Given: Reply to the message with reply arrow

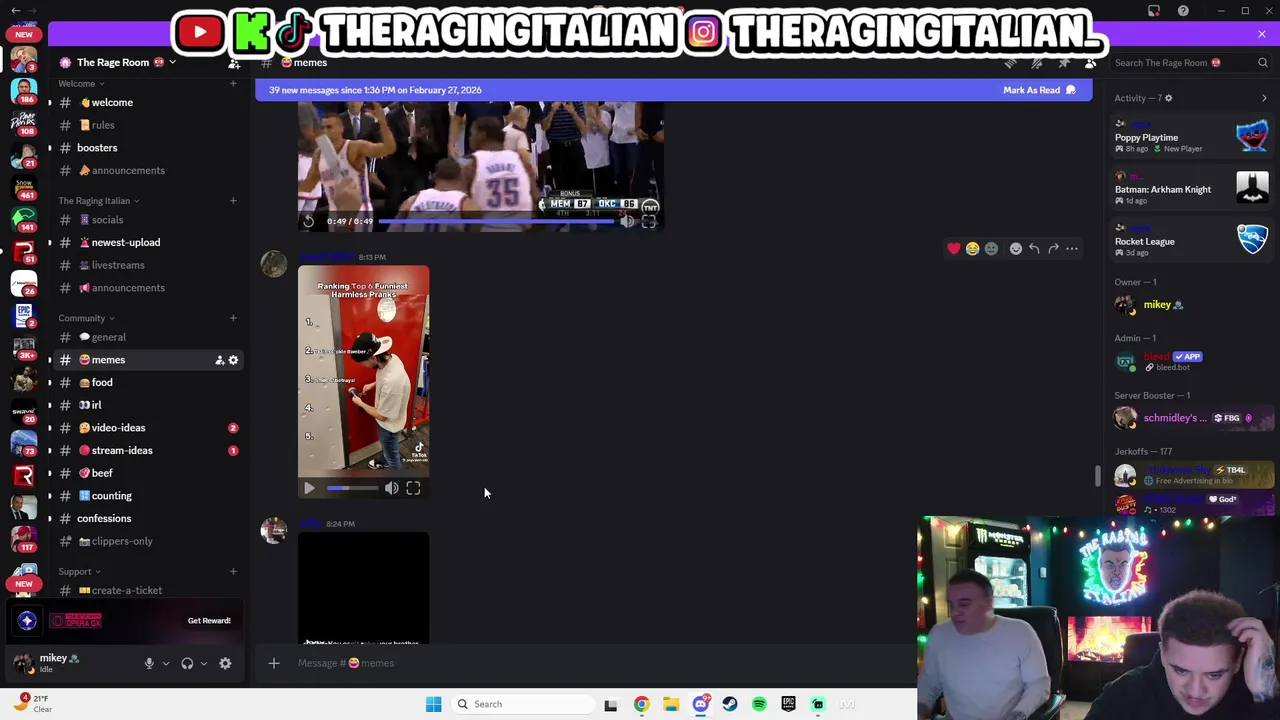Looking at the screenshot, I should click(x=1034, y=248).
